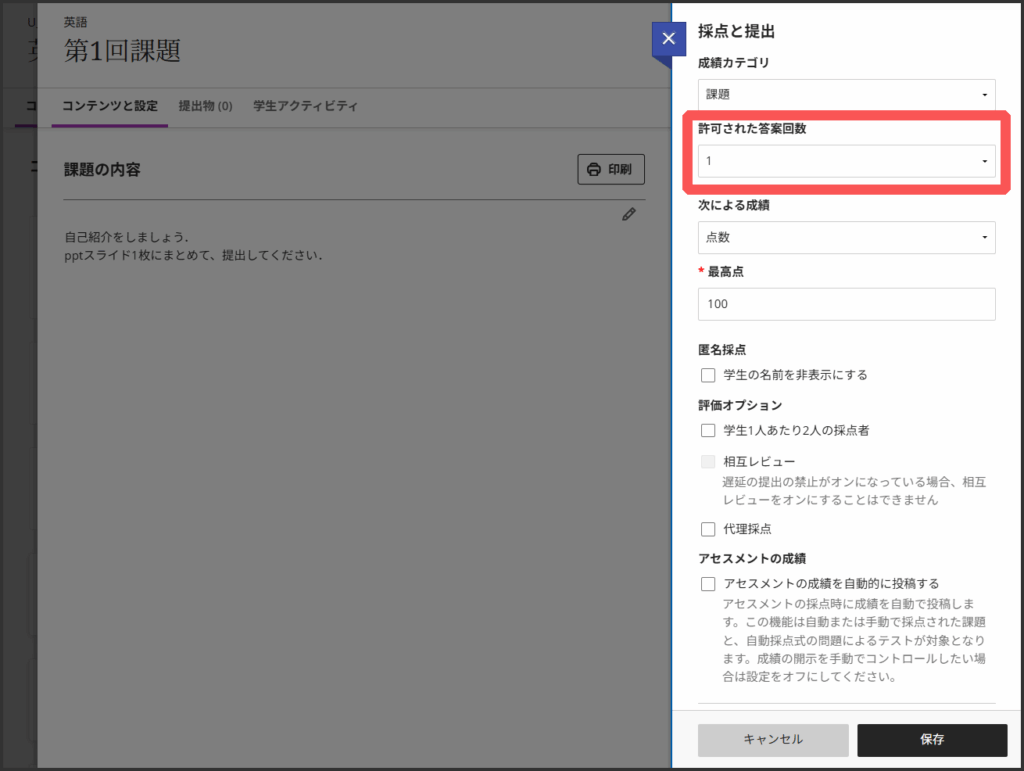Open the 成績カテゴリ dropdown
1024x771 pixels.
click(x=846, y=94)
